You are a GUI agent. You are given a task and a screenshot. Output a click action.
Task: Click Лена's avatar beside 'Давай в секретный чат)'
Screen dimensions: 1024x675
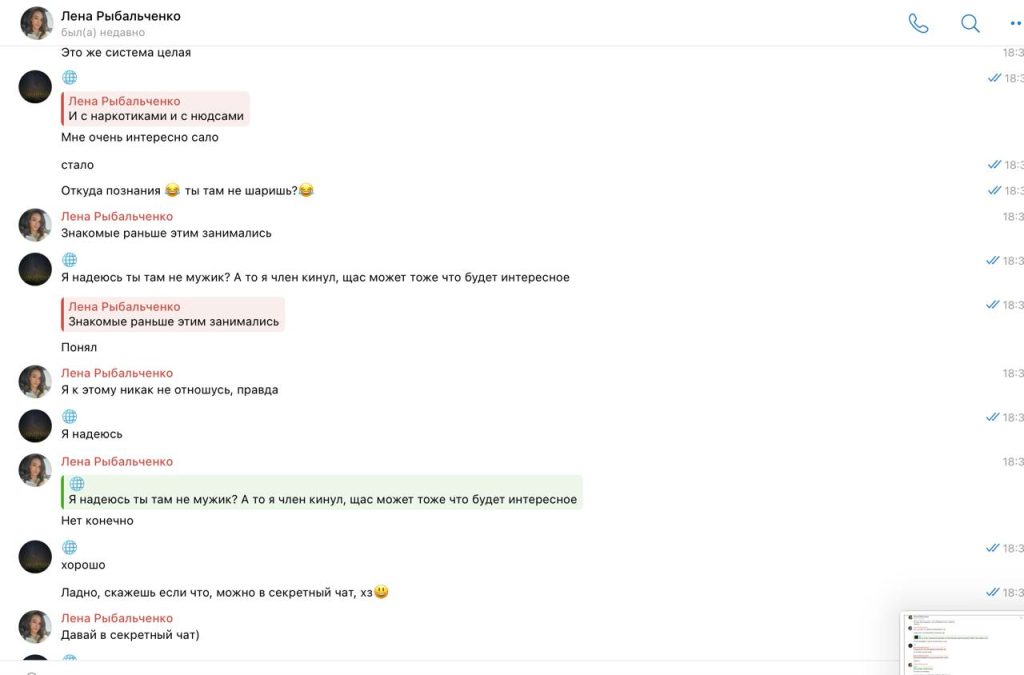(x=35, y=627)
